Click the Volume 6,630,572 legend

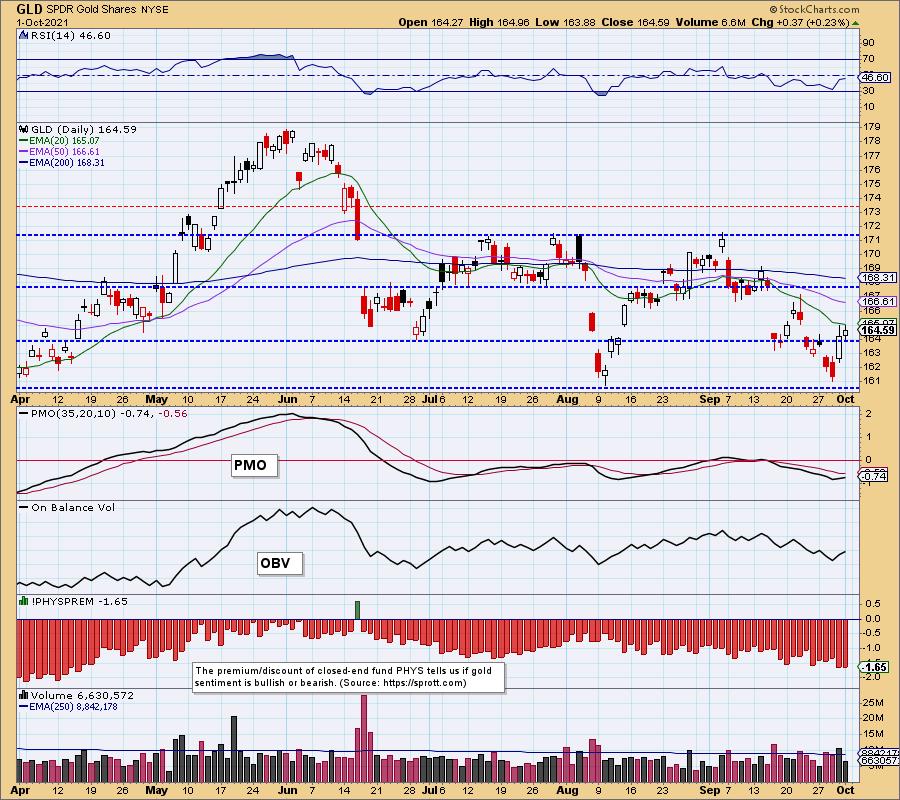click(82, 696)
